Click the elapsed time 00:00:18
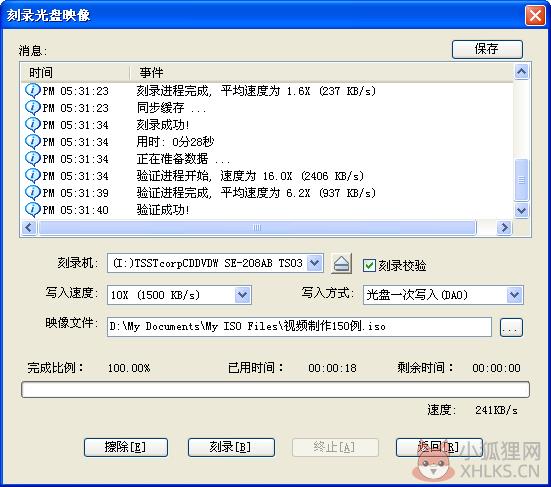 click(332, 368)
